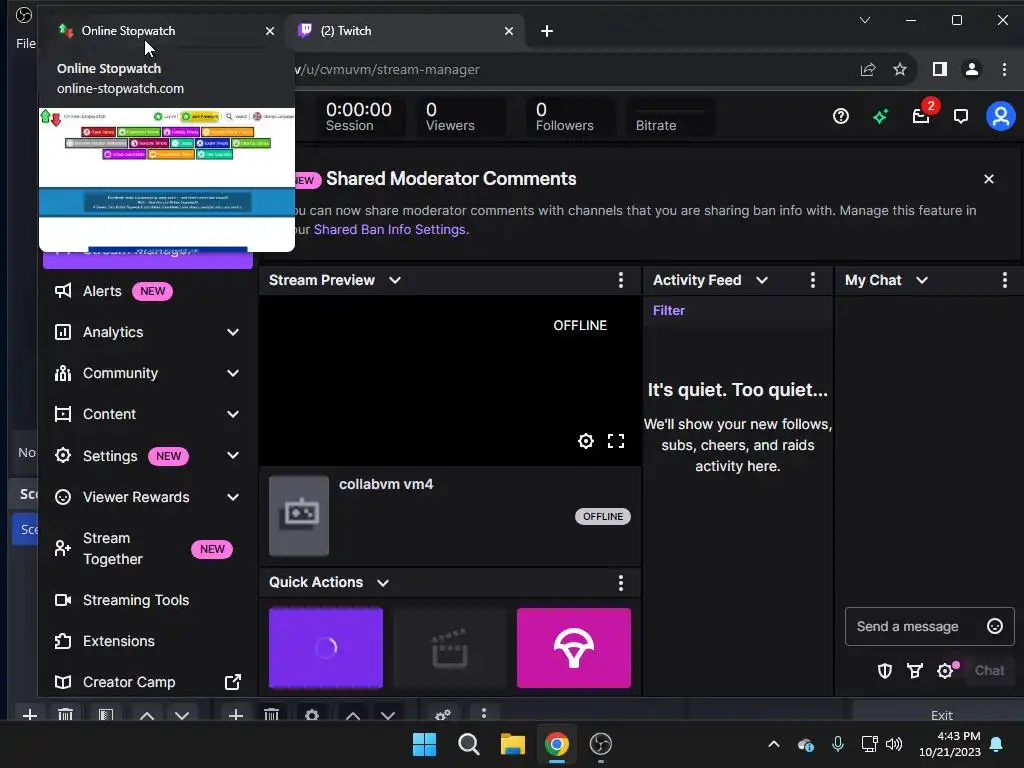Open Windows Start menu
The width and height of the screenshot is (1024, 768).
tap(424, 744)
